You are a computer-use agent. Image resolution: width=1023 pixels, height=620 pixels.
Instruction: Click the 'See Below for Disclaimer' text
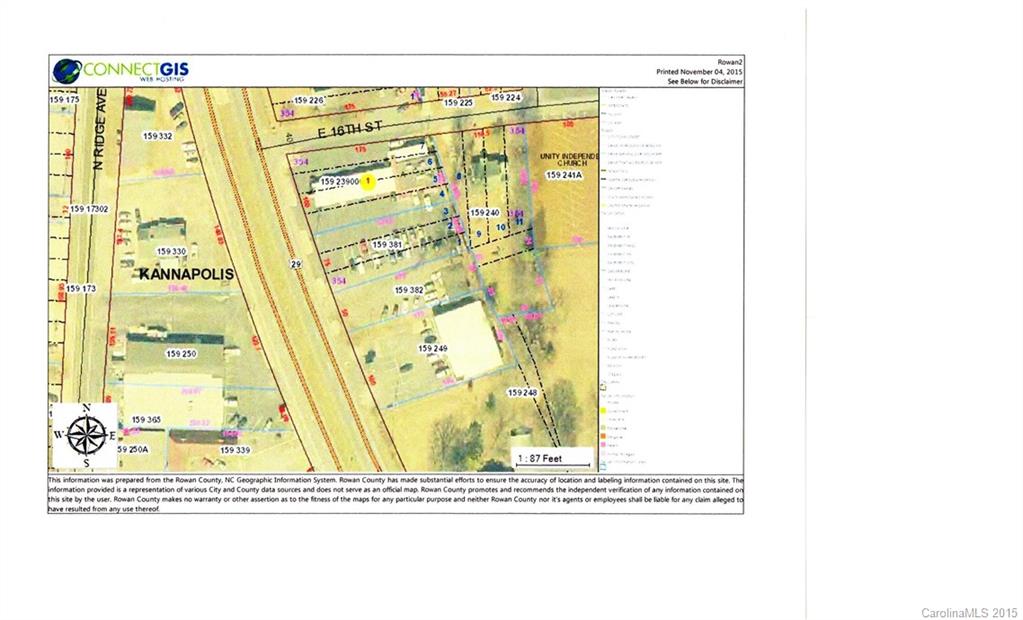[x=705, y=82]
